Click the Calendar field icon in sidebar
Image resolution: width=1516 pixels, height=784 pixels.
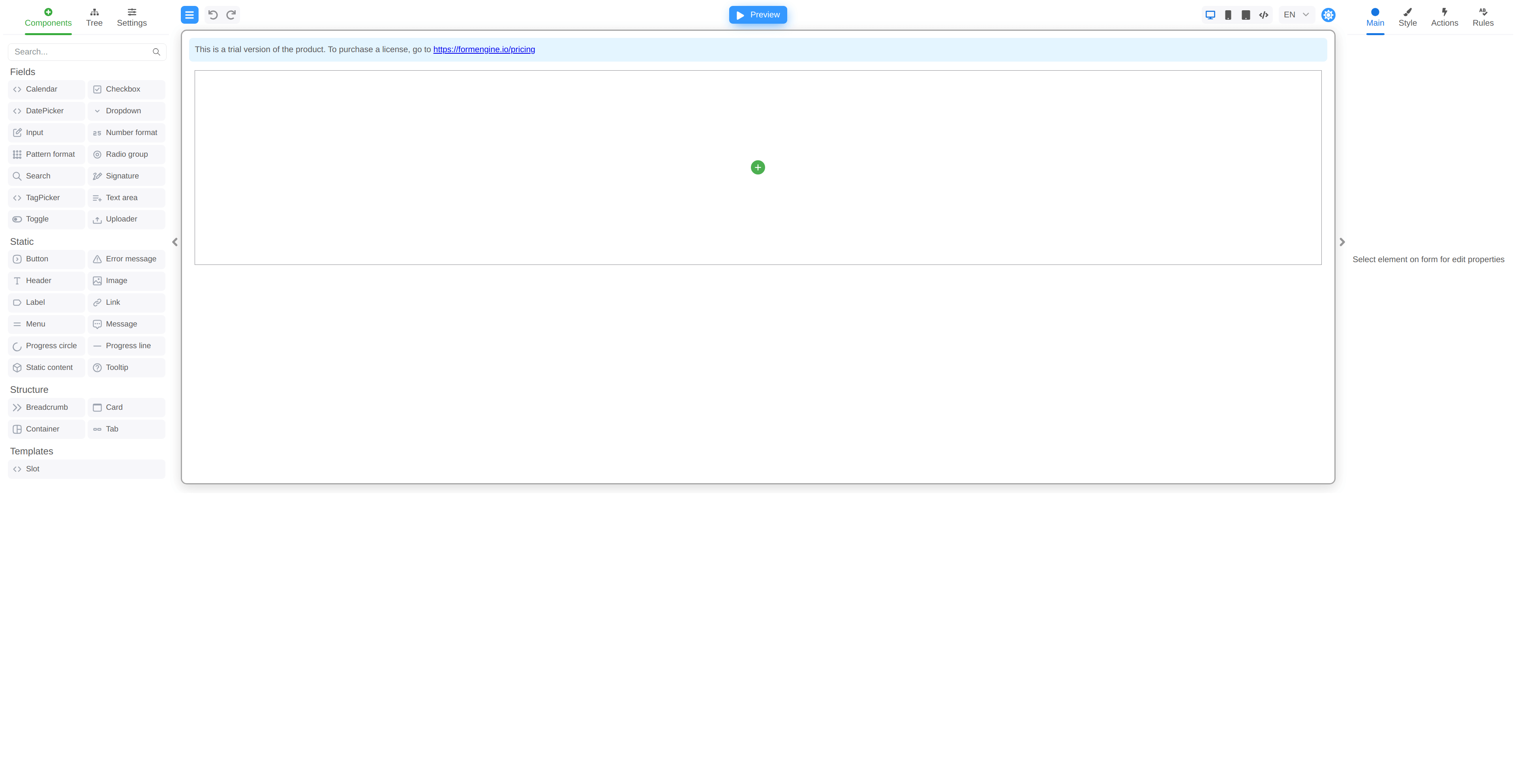click(x=17, y=89)
